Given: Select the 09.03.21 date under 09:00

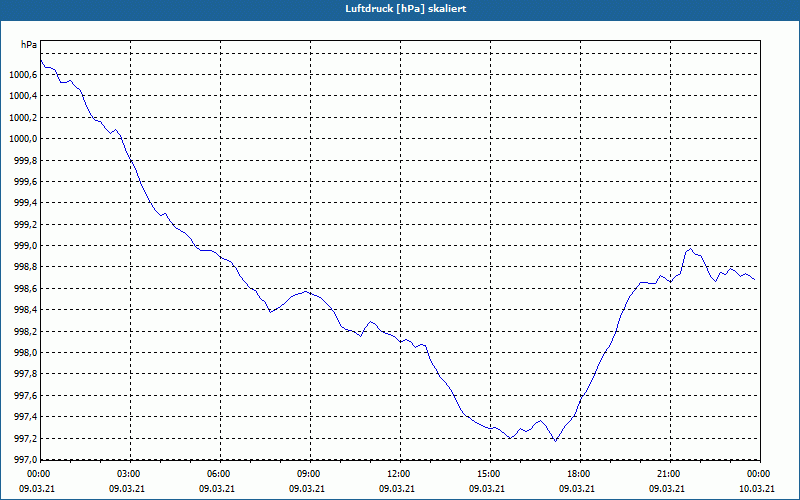Looking at the screenshot, I should point(307,489).
